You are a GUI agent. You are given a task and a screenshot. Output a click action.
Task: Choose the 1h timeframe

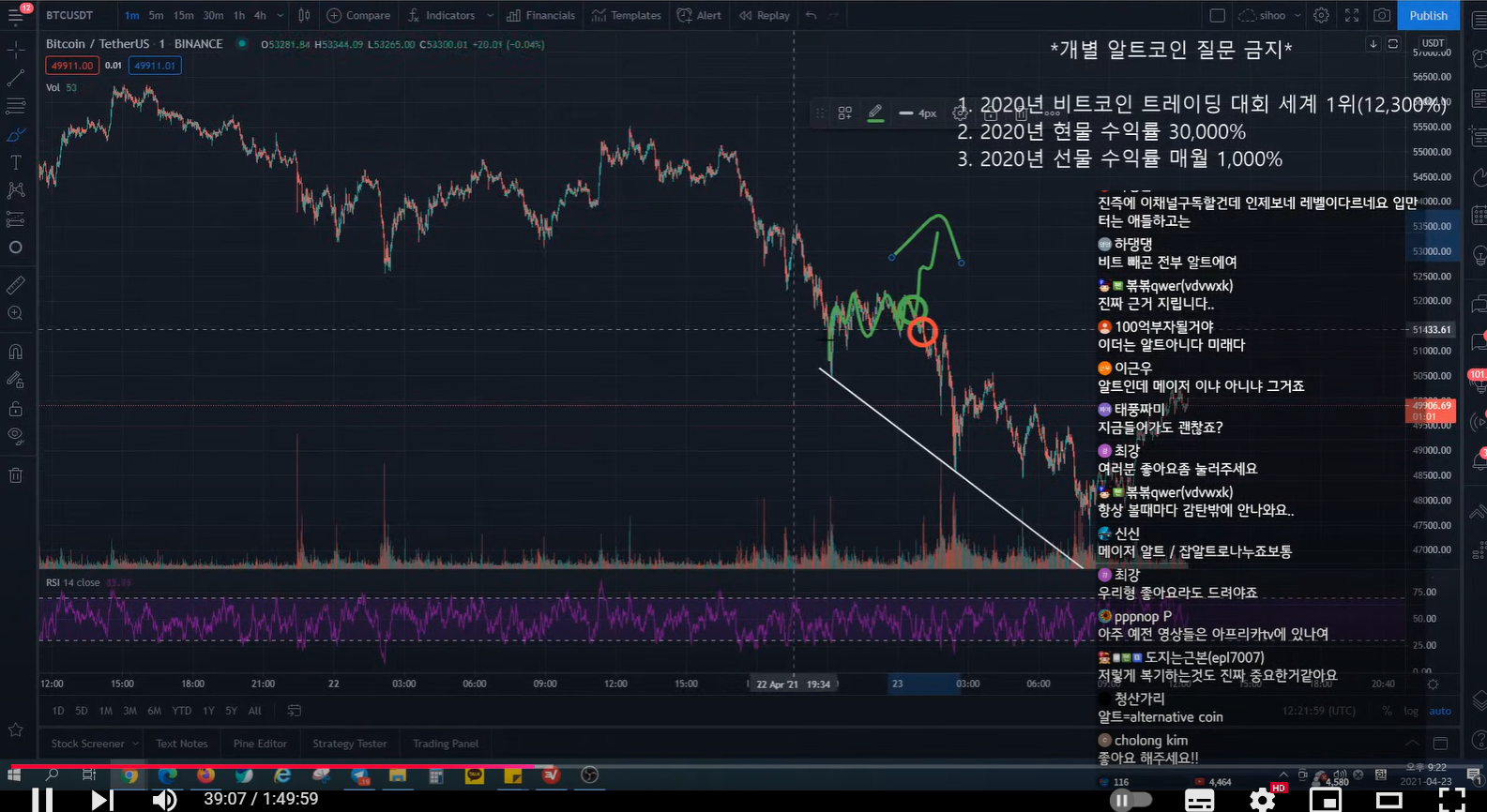(x=239, y=16)
